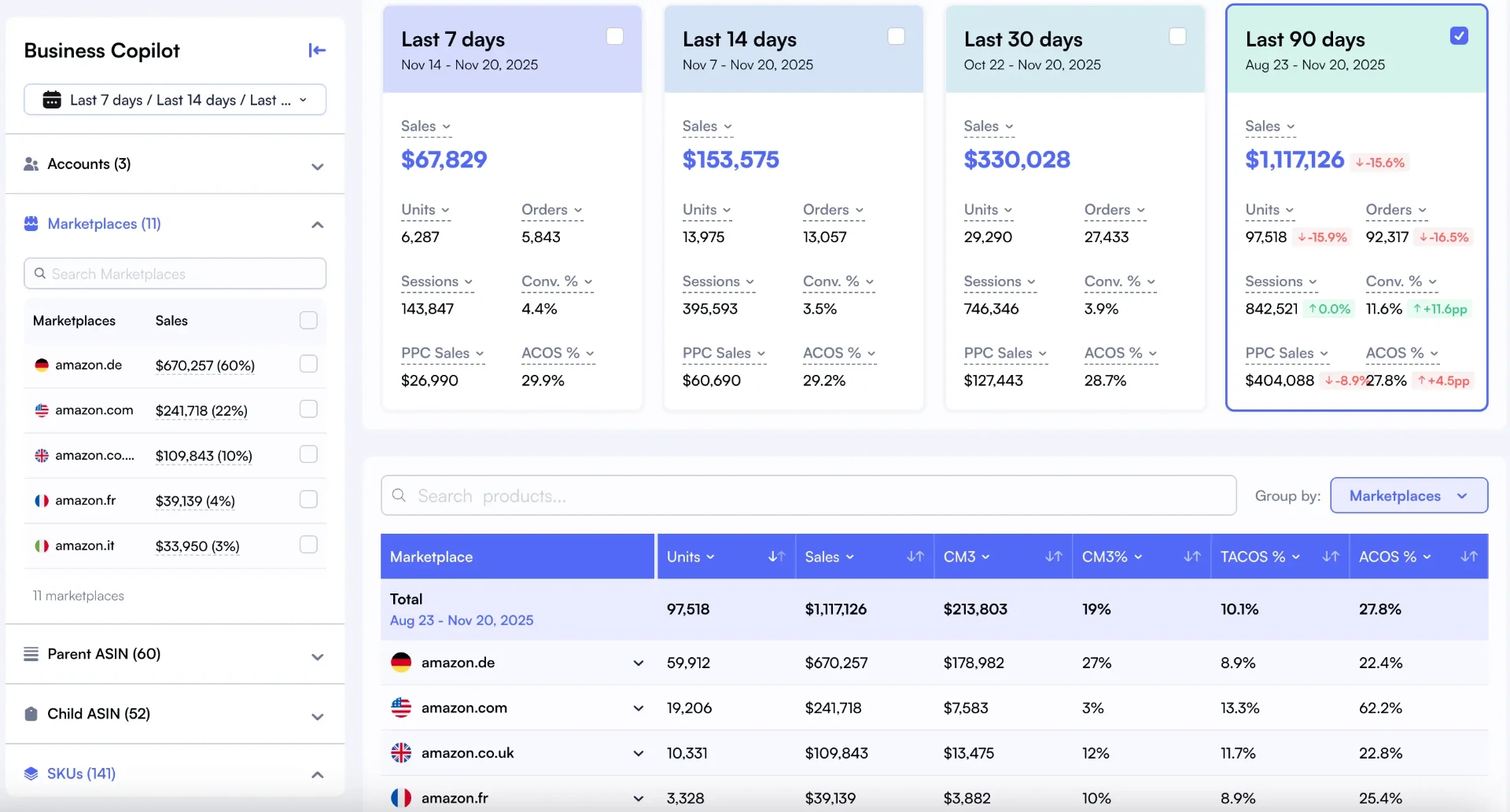Screen dimensions: 1510x812
Task: Sort table by CM3 column arrows
Action: point(1053,557)
